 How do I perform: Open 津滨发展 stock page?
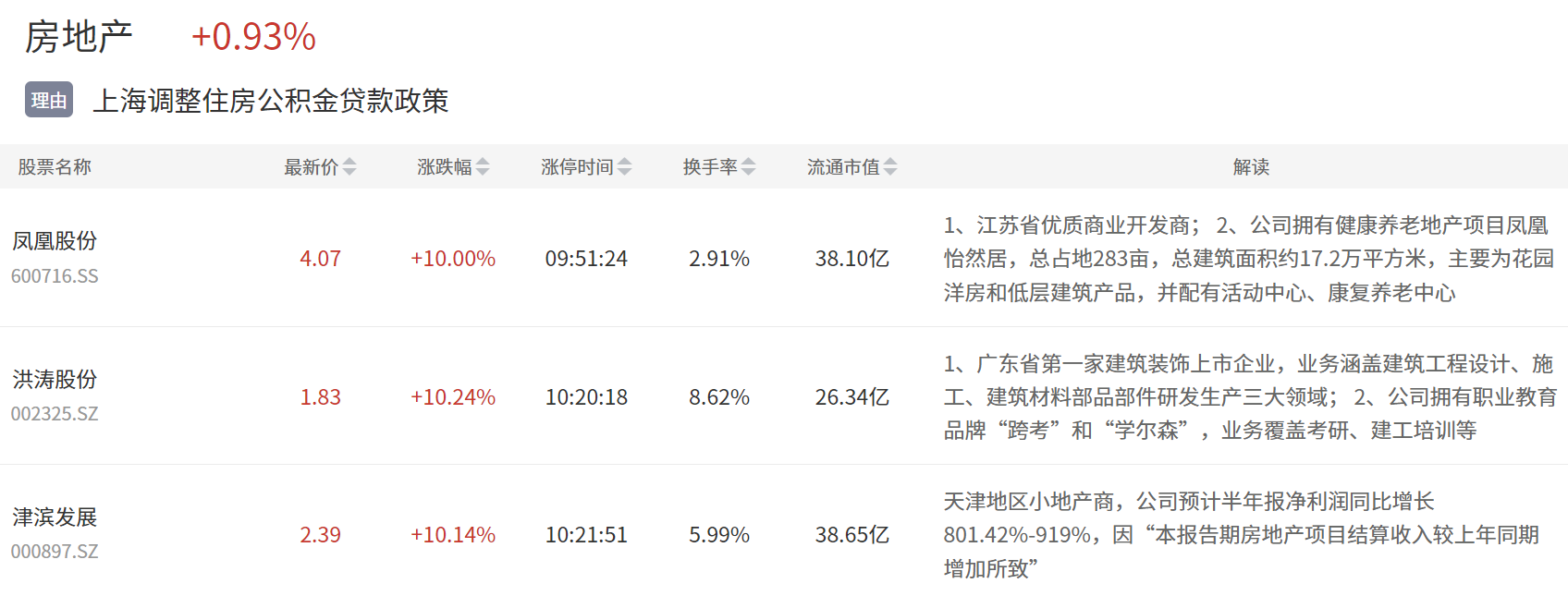click(55, 517)
